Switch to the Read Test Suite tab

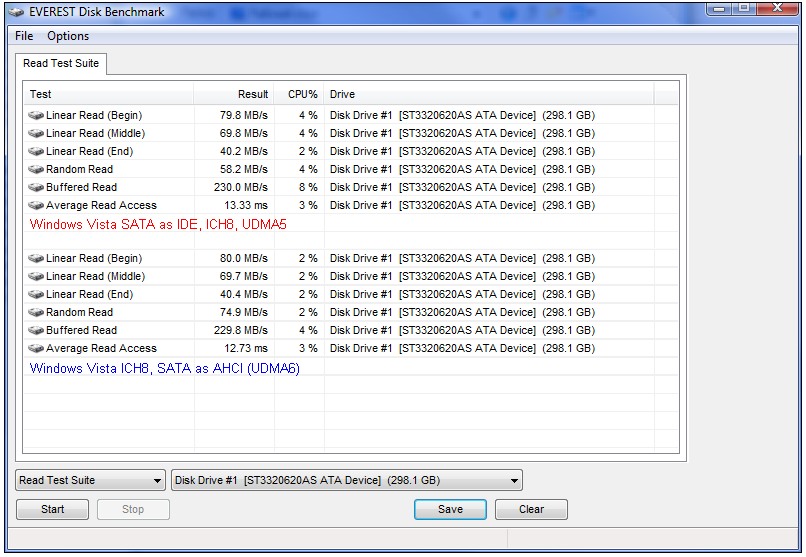pos(61,64)
